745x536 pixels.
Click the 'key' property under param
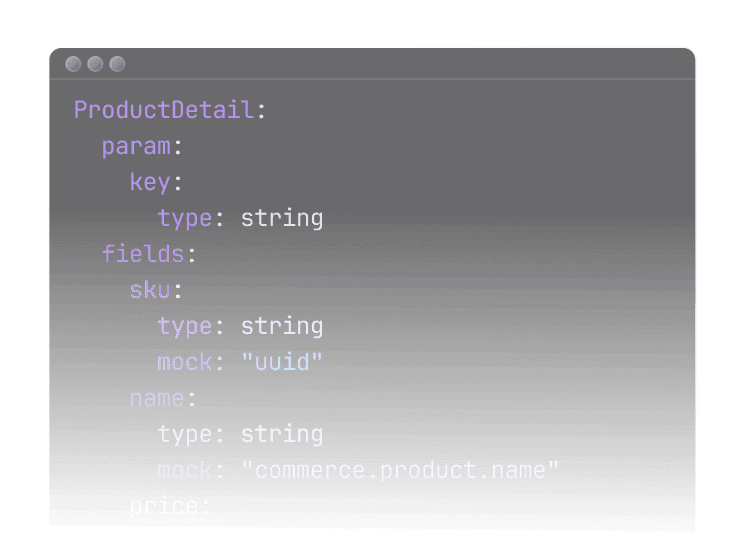coord(150,182)
